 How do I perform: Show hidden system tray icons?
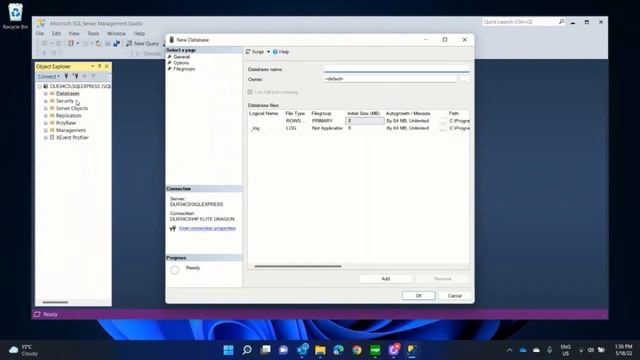[509, 350]
